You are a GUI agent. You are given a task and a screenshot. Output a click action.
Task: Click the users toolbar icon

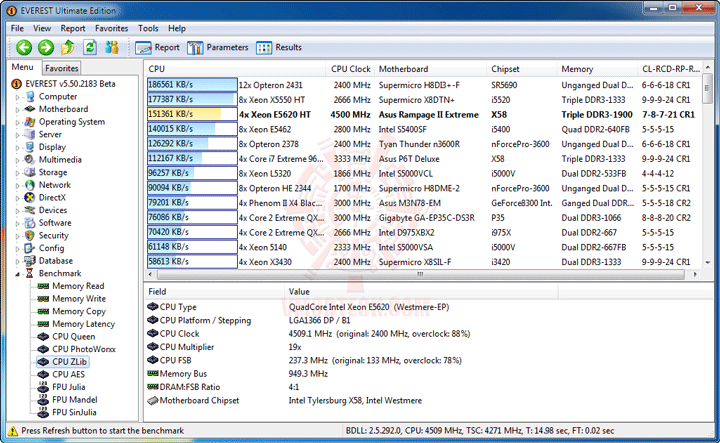pyautogui.click(x=112, y=47)
